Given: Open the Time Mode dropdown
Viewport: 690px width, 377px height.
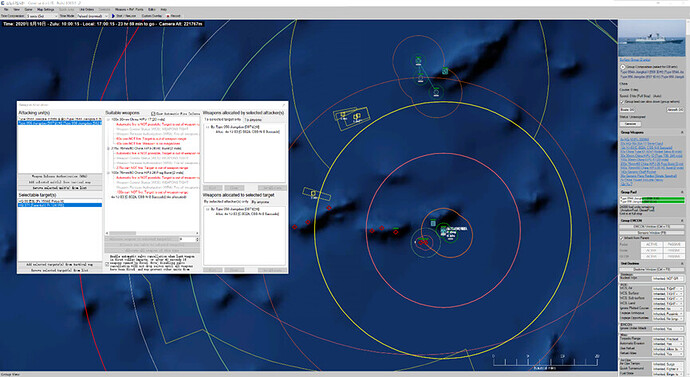Looking at the screenshot, I should pyautogui.click(x=92, y=16).
